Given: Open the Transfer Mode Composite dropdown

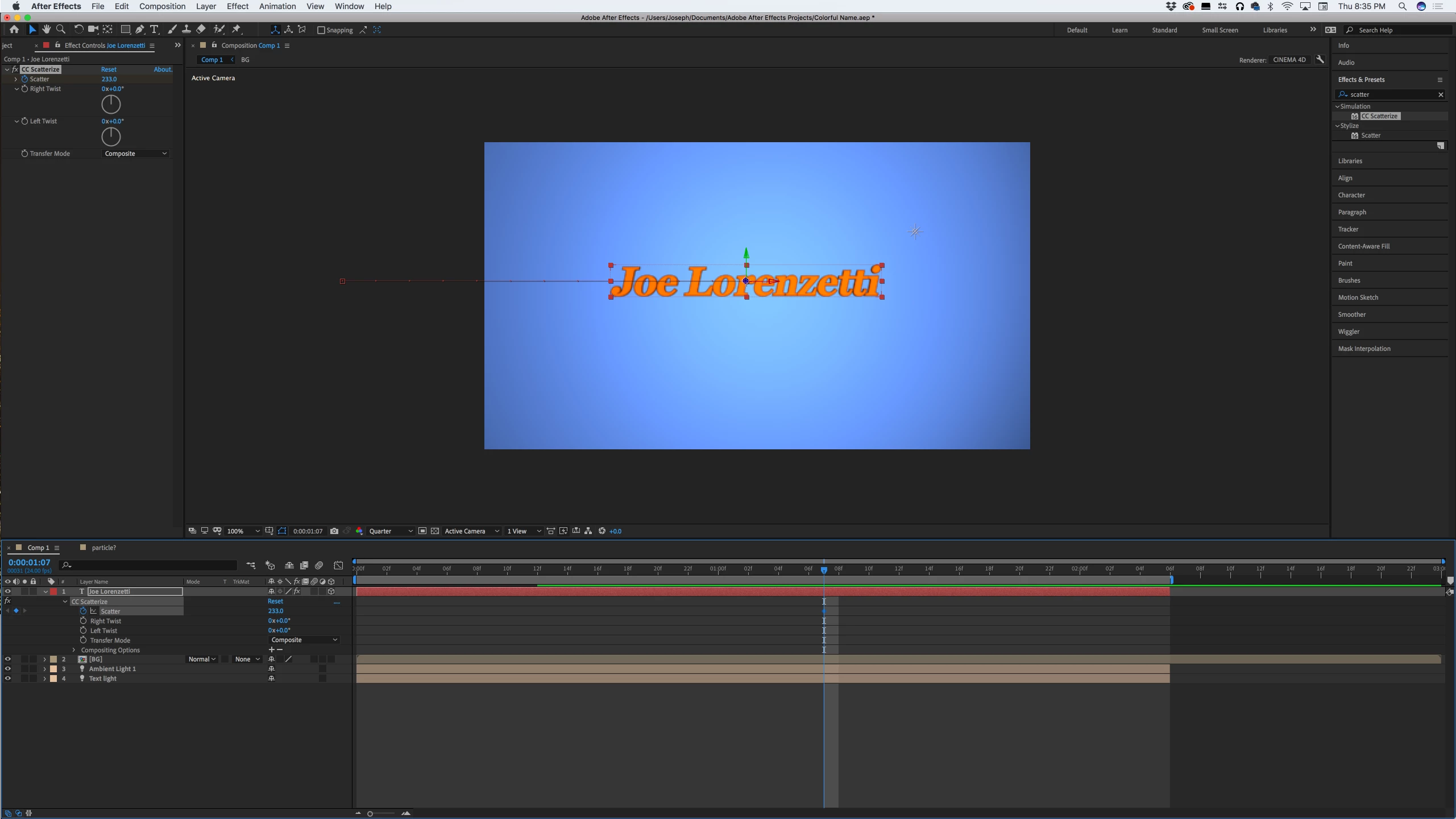Looking at the screenshot, I should tap(135, 154).
